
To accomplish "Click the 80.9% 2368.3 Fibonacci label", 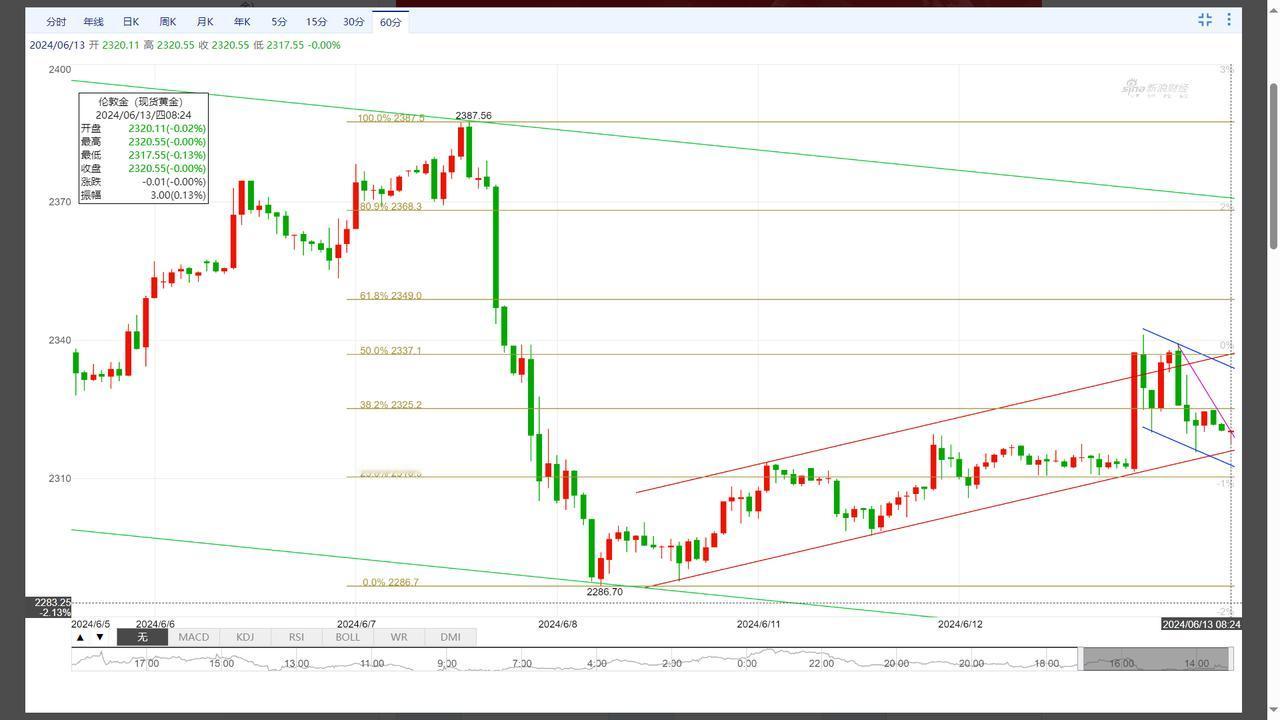I will click(x=390, y=206).
